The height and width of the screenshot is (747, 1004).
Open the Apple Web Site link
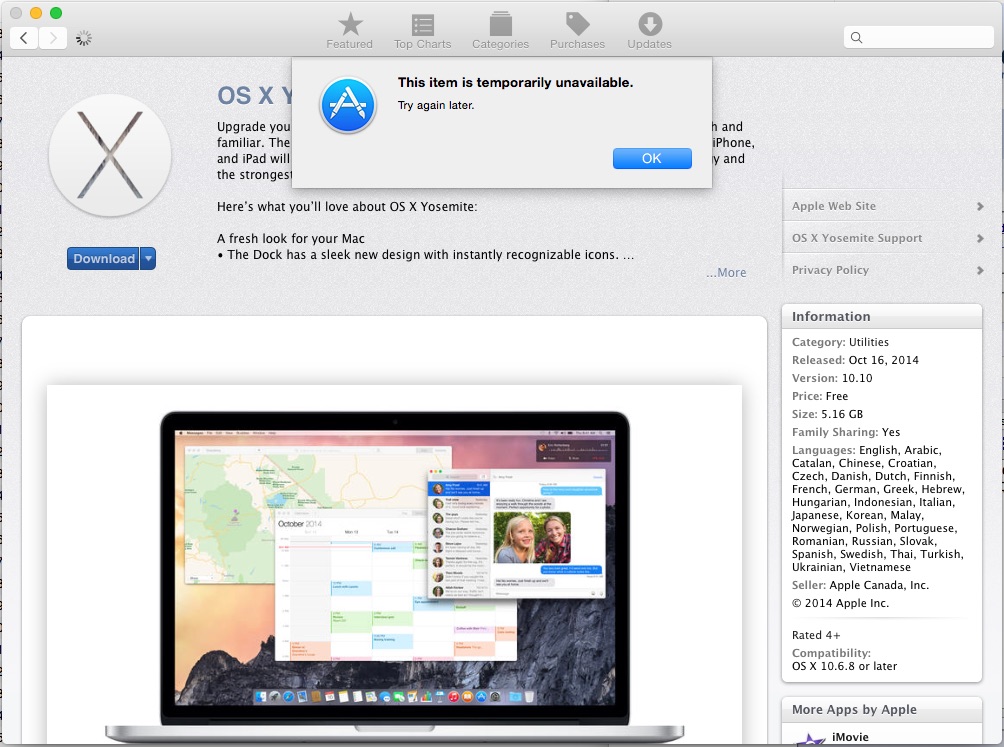click(834, 206)
